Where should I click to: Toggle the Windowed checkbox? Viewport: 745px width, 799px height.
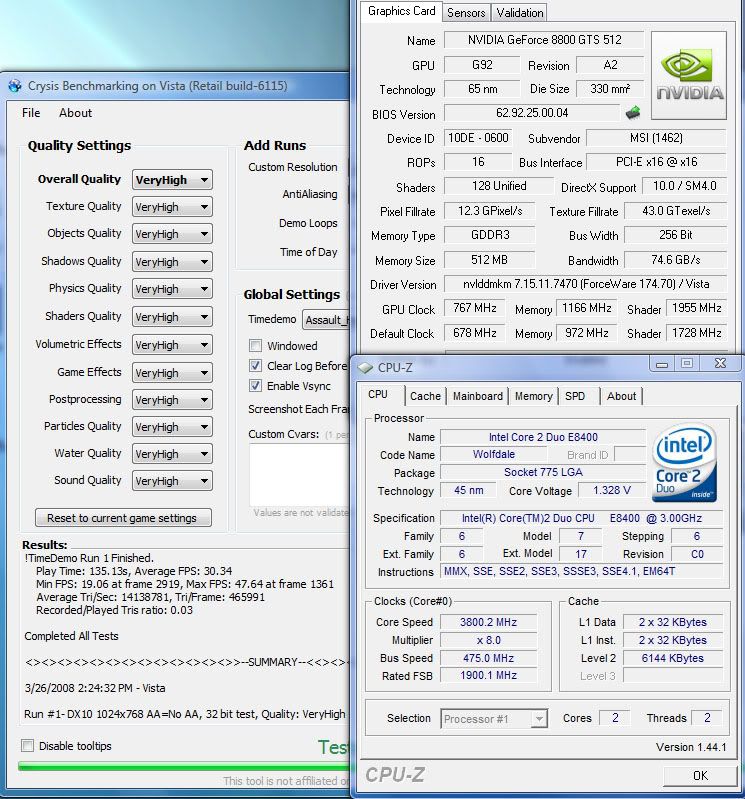[255, 346]
